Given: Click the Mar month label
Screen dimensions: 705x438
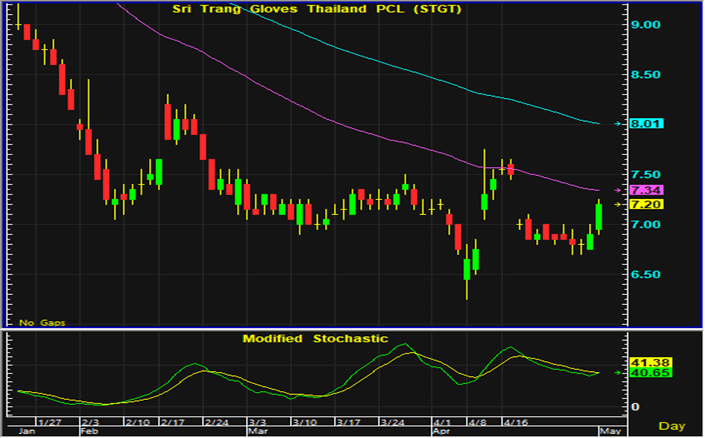Looking at the screenshot, I should click(x=256, y=432).
